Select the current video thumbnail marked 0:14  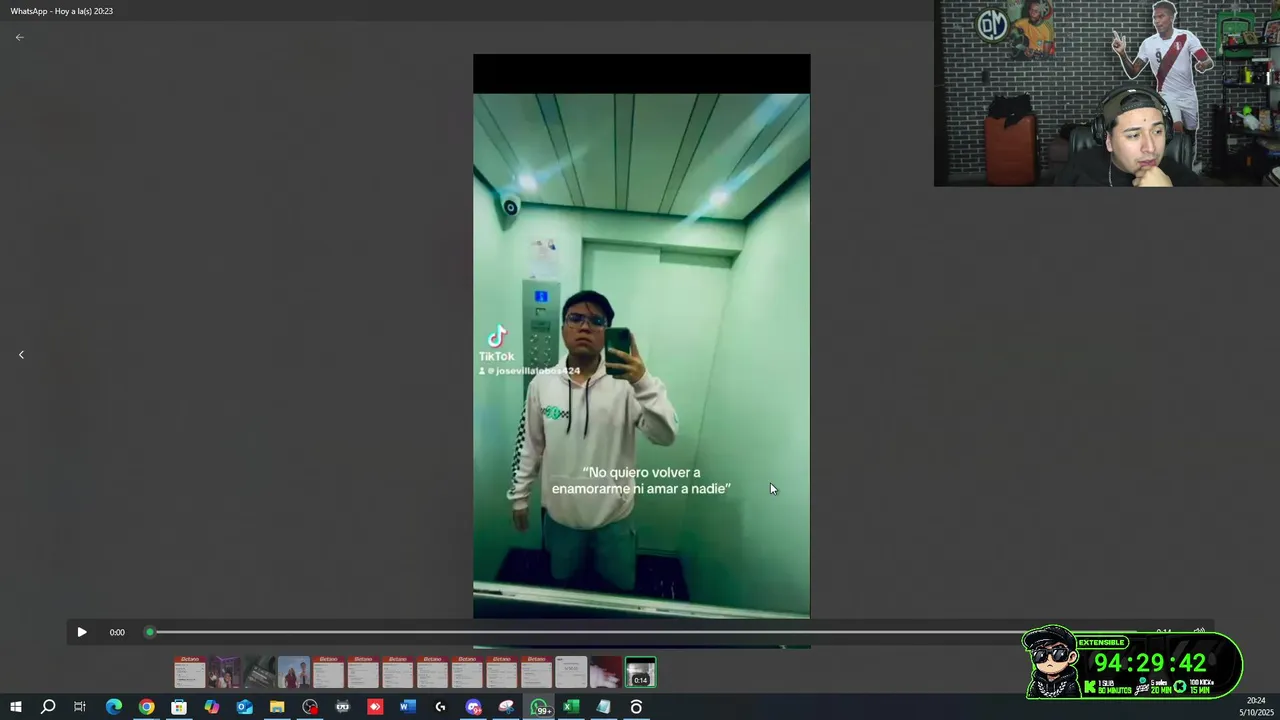coord(641,672)
